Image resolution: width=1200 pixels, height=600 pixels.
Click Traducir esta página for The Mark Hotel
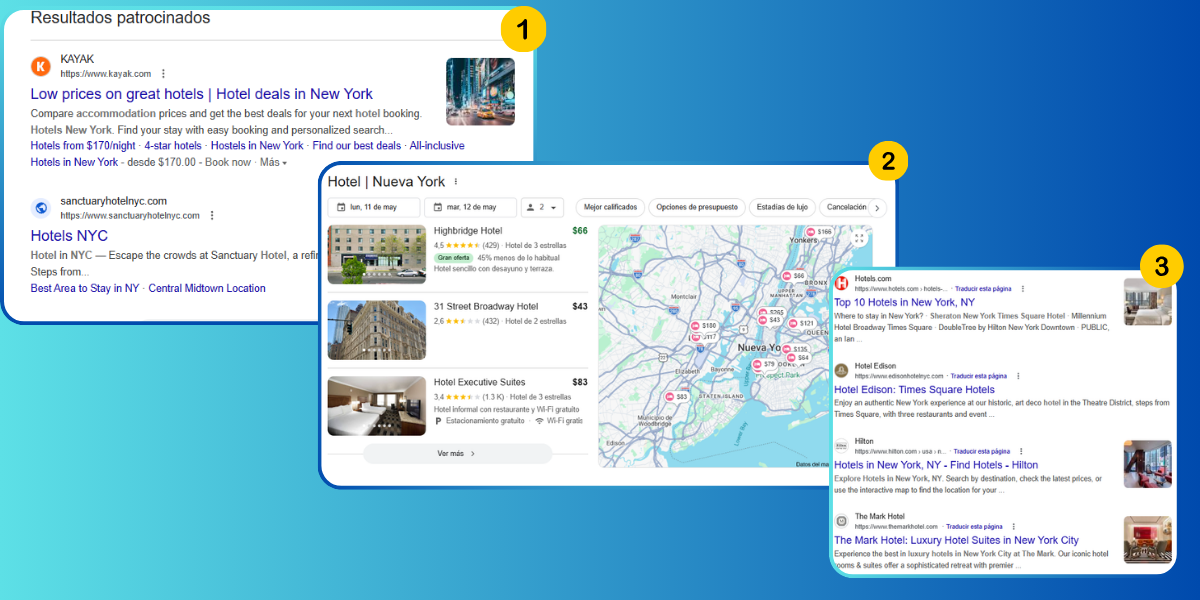click(x=974, y=526)
